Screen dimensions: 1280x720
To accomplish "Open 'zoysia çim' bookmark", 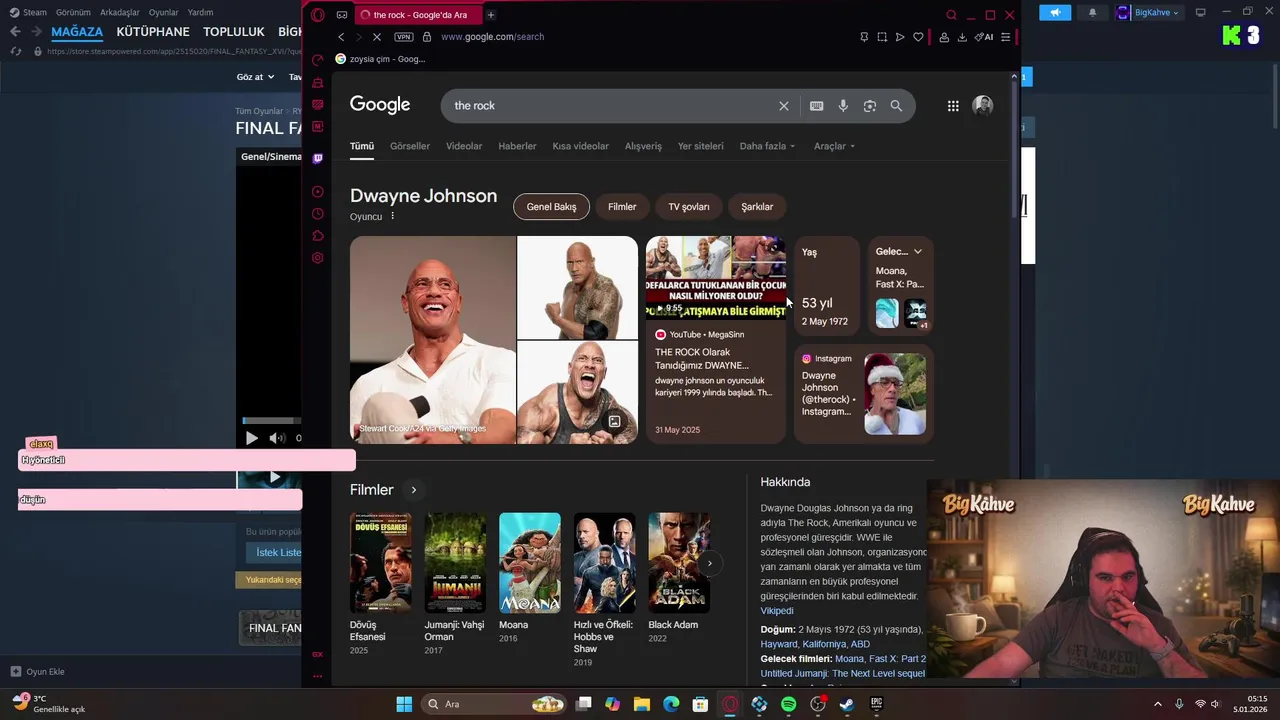I will 380,59.
